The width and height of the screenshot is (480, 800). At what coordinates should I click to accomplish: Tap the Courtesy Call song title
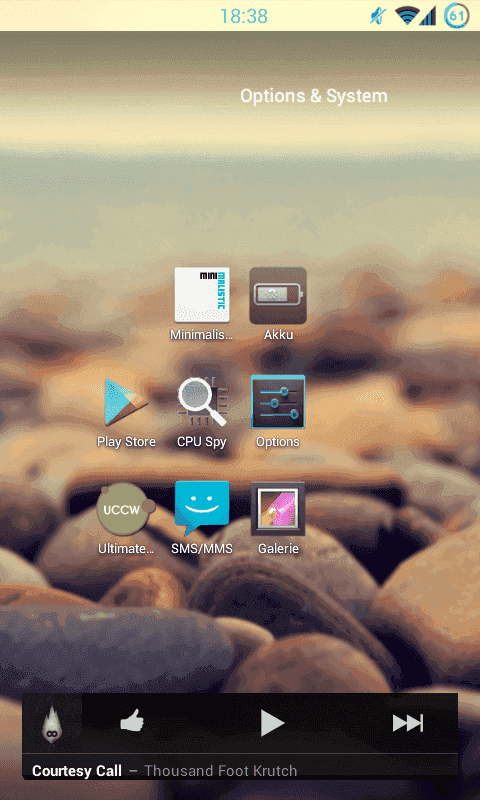tap(77, 770)
